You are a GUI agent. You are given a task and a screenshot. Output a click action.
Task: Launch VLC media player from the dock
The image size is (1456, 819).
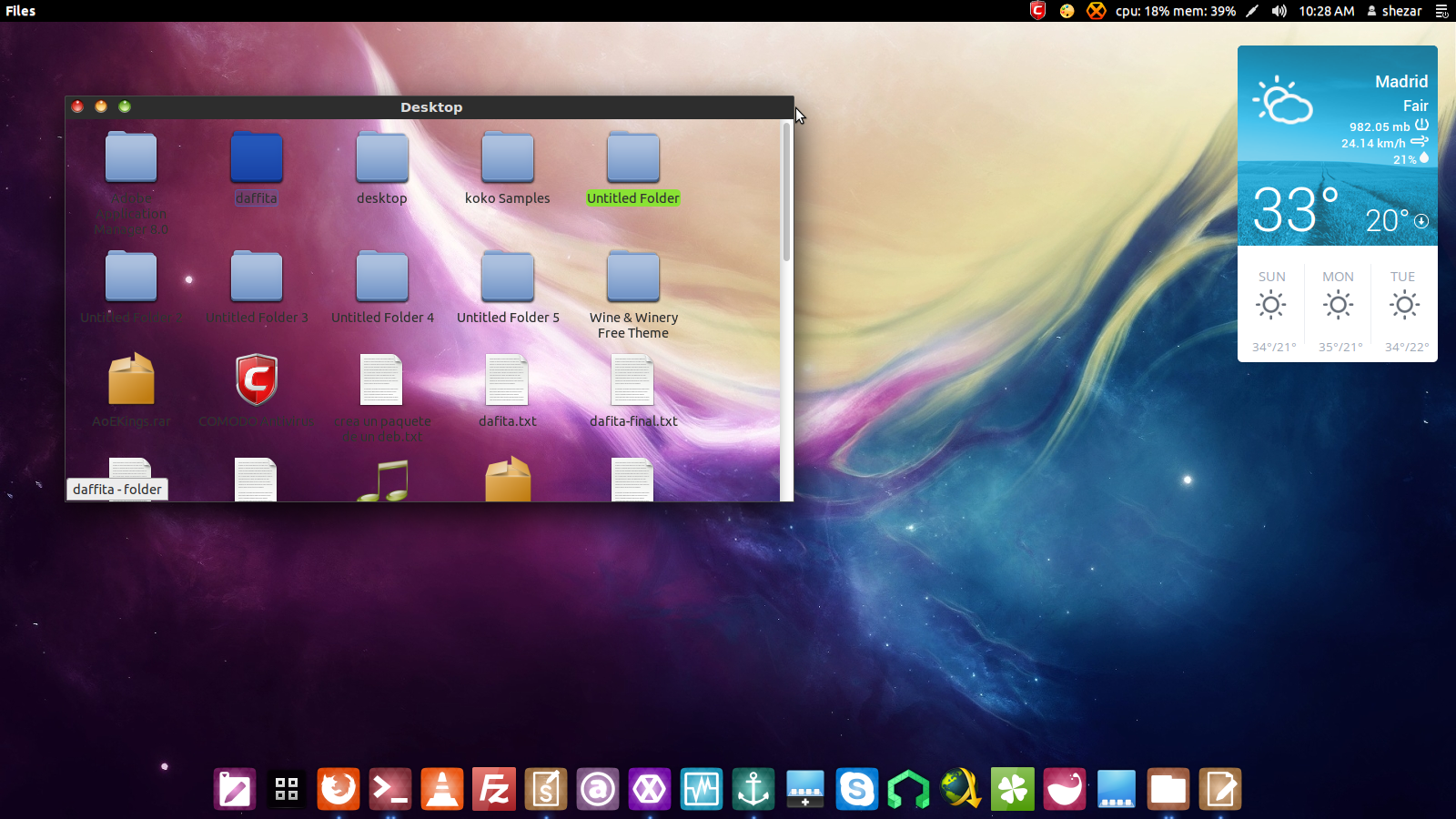[x=442, y=789]
